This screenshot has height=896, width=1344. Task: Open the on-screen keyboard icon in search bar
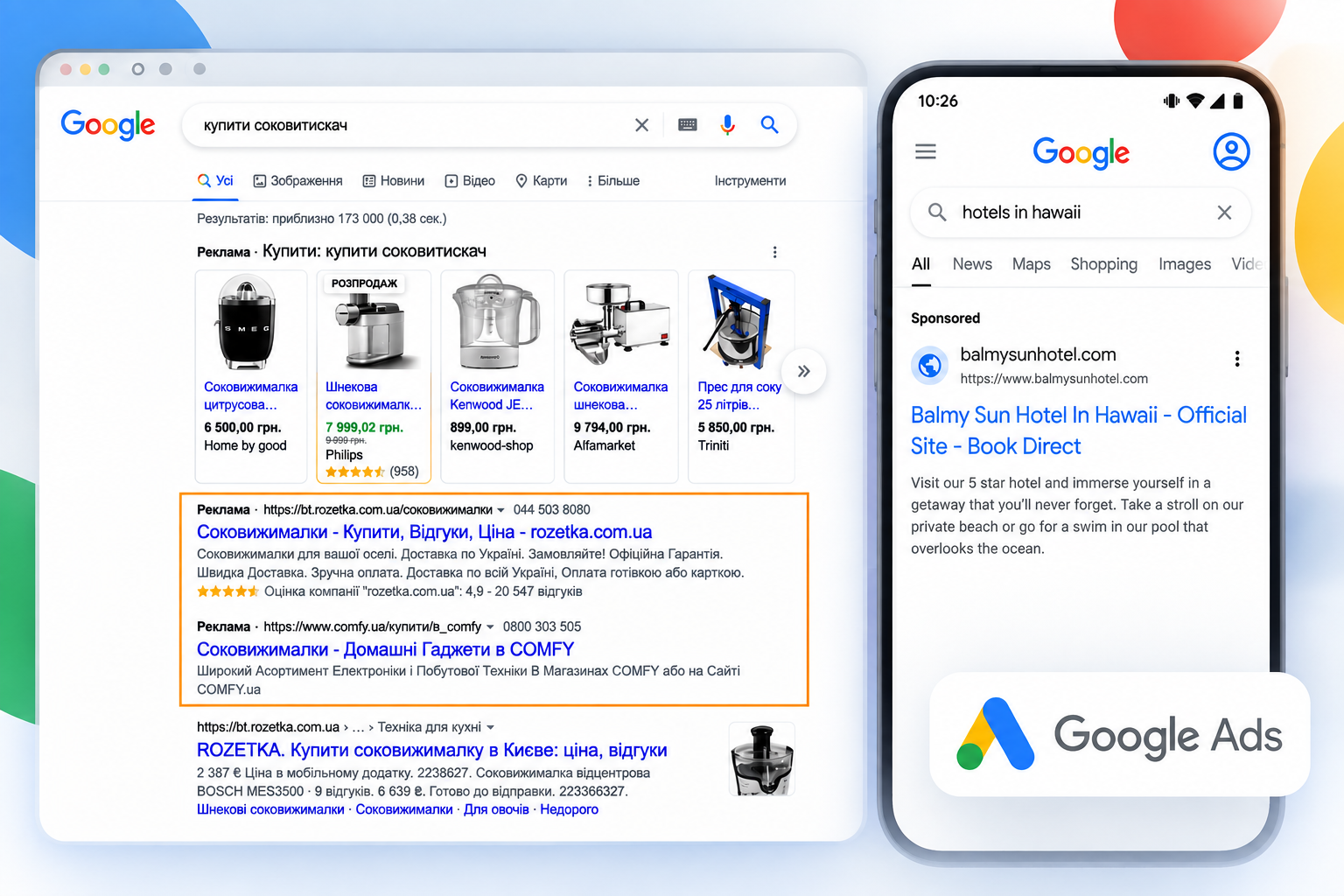[688, 125]
